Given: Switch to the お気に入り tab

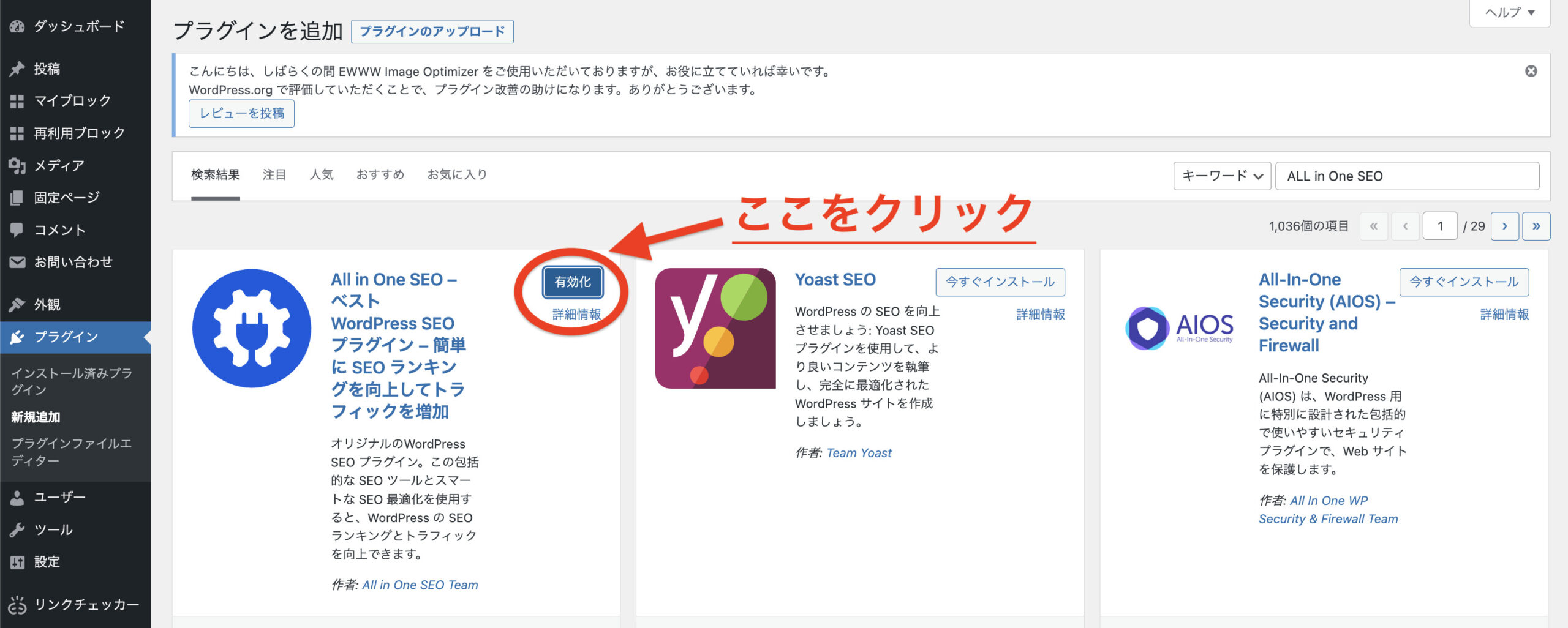Looking at the screenshot, I should click(x=457, y=175).
